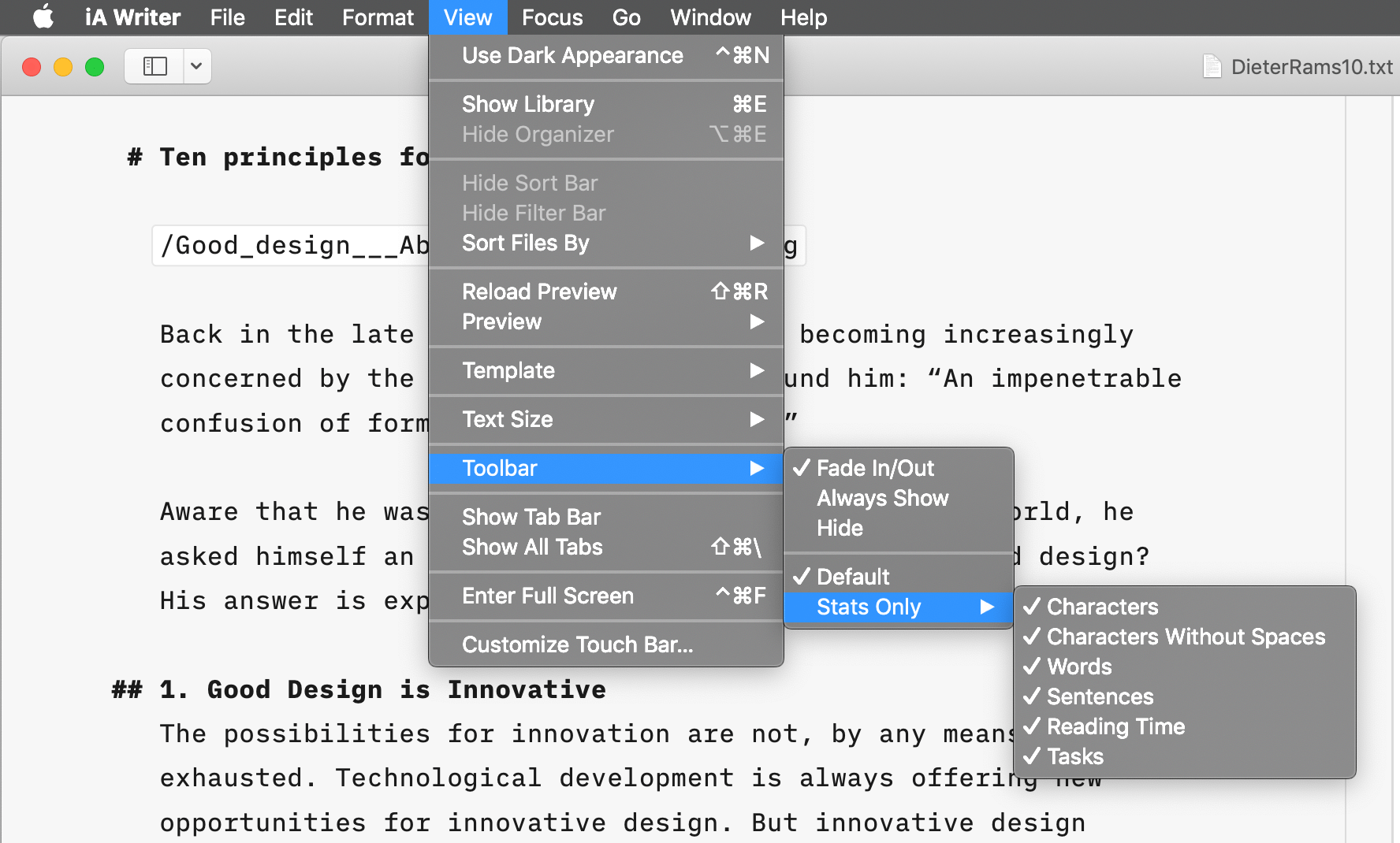The height and width of the screenshot is (843, 1400).
Task: Close the window with red button
Action: point(32,67)
